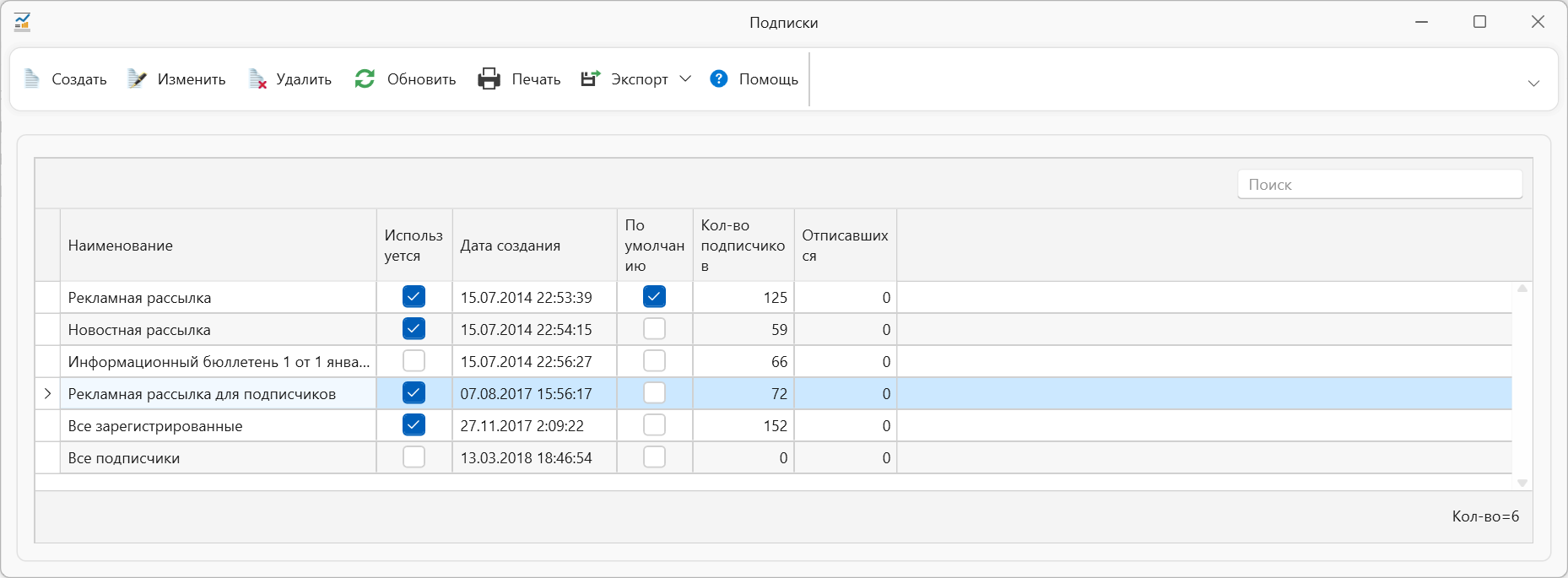Sort by Используется column header
1568x578 pixels.
point(414,246)
